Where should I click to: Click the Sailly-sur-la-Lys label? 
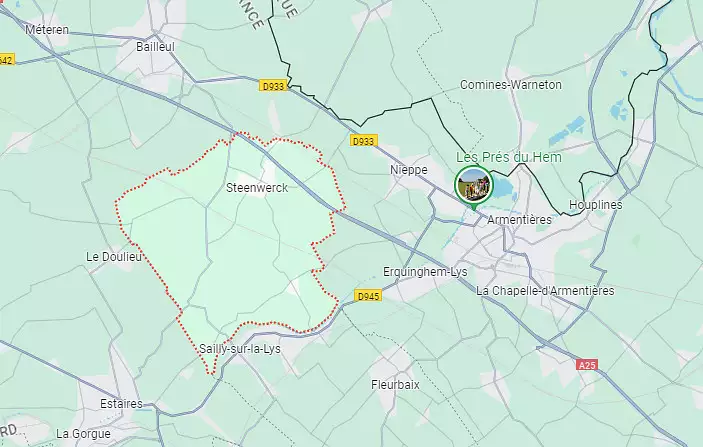pos(240,349)
